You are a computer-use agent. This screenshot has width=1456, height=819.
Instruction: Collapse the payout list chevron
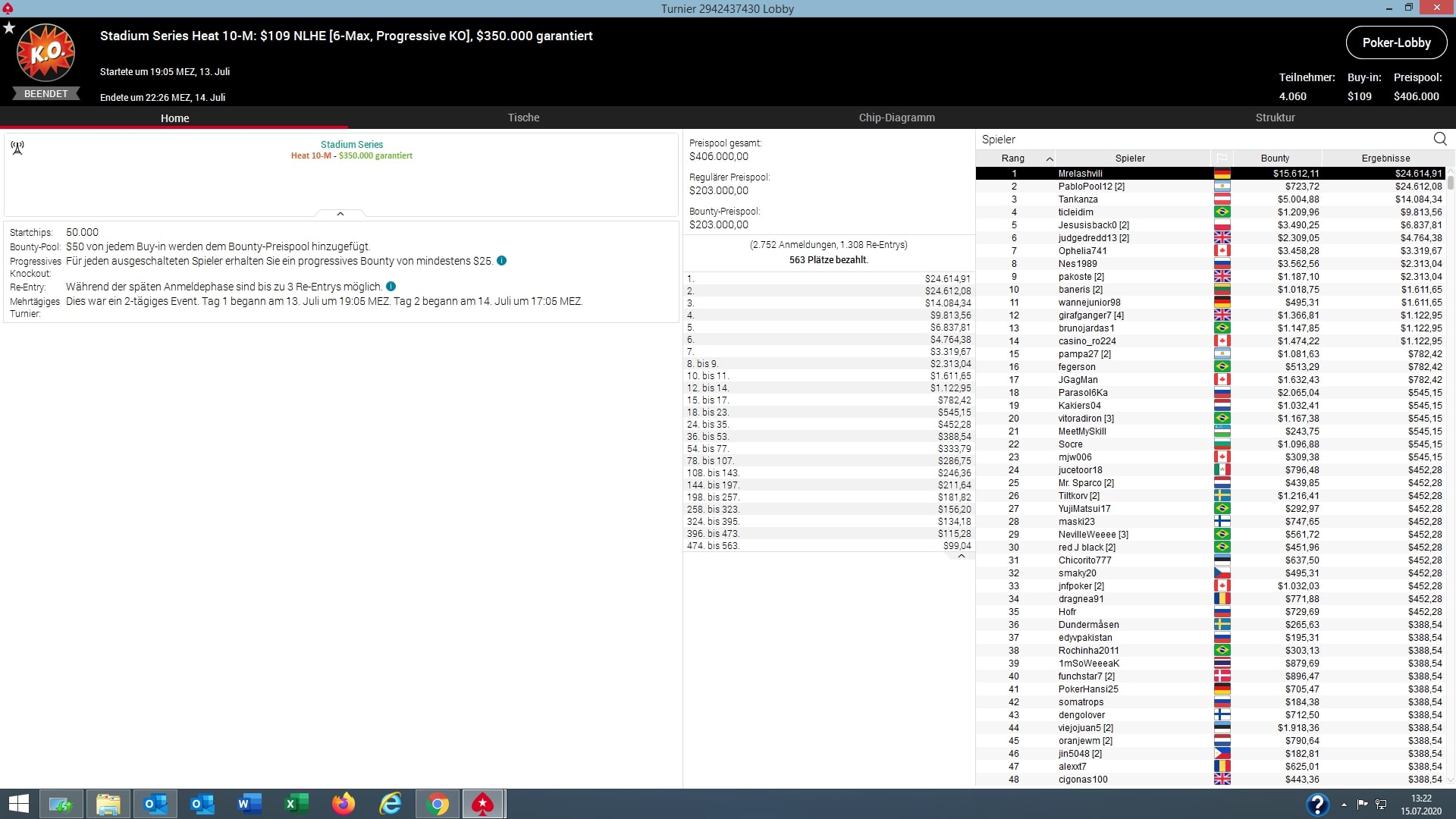click(961, 556)
